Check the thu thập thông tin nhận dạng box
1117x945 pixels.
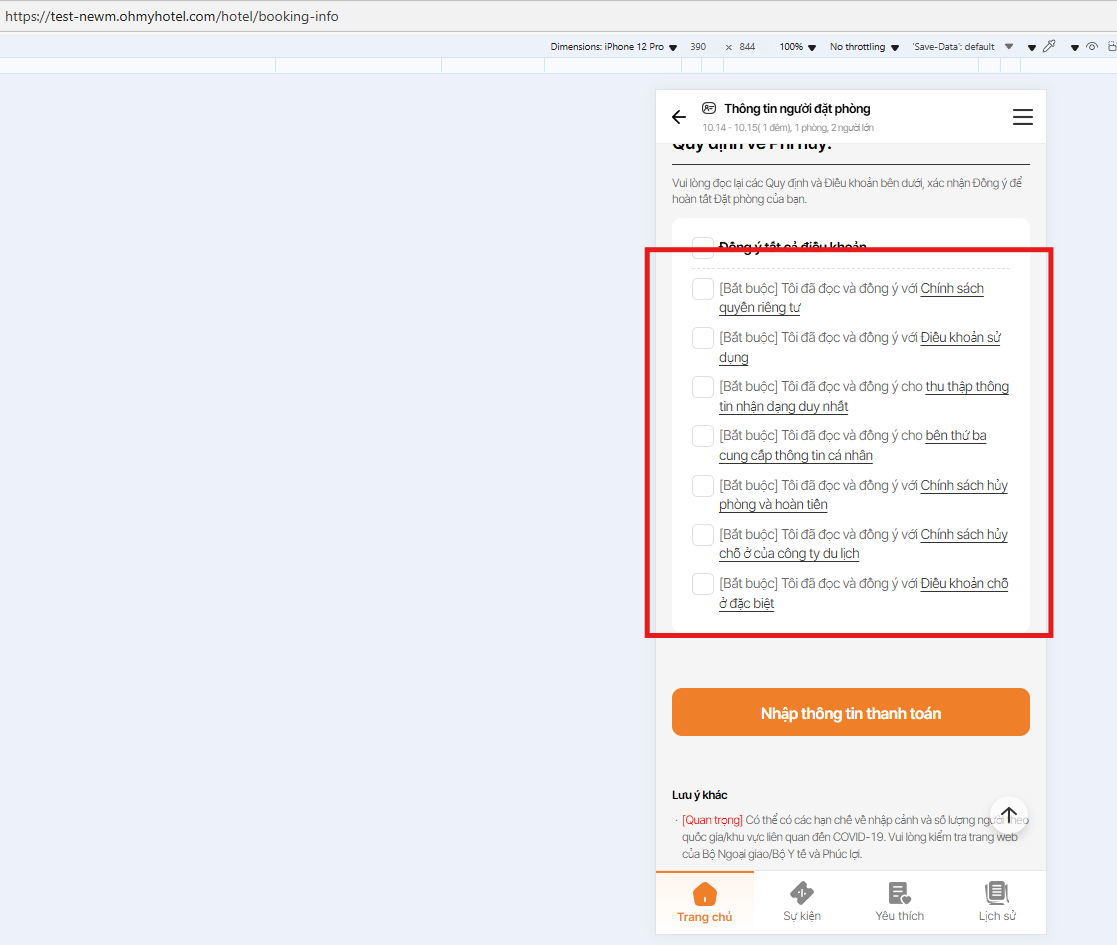click(702, 387)
